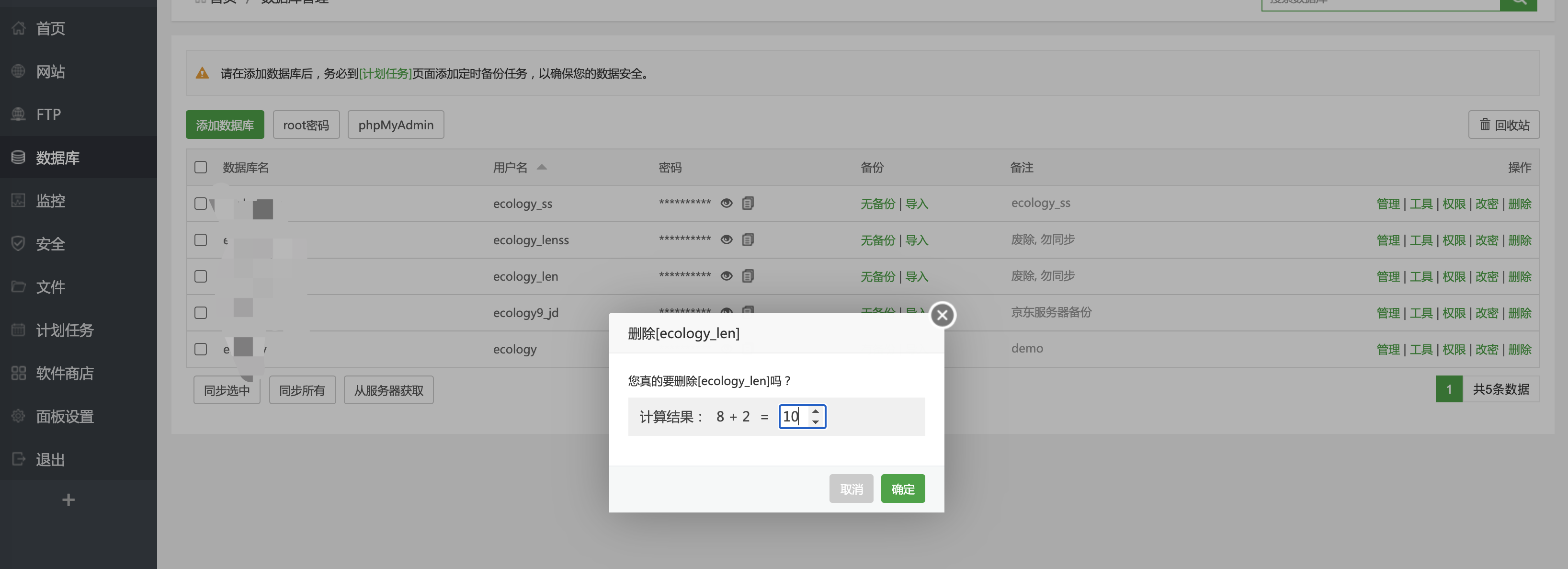This screenshot has height=569, width=1568.
Task: Copy password icon for ecology_len row
Action: click(x=748, y=276)
